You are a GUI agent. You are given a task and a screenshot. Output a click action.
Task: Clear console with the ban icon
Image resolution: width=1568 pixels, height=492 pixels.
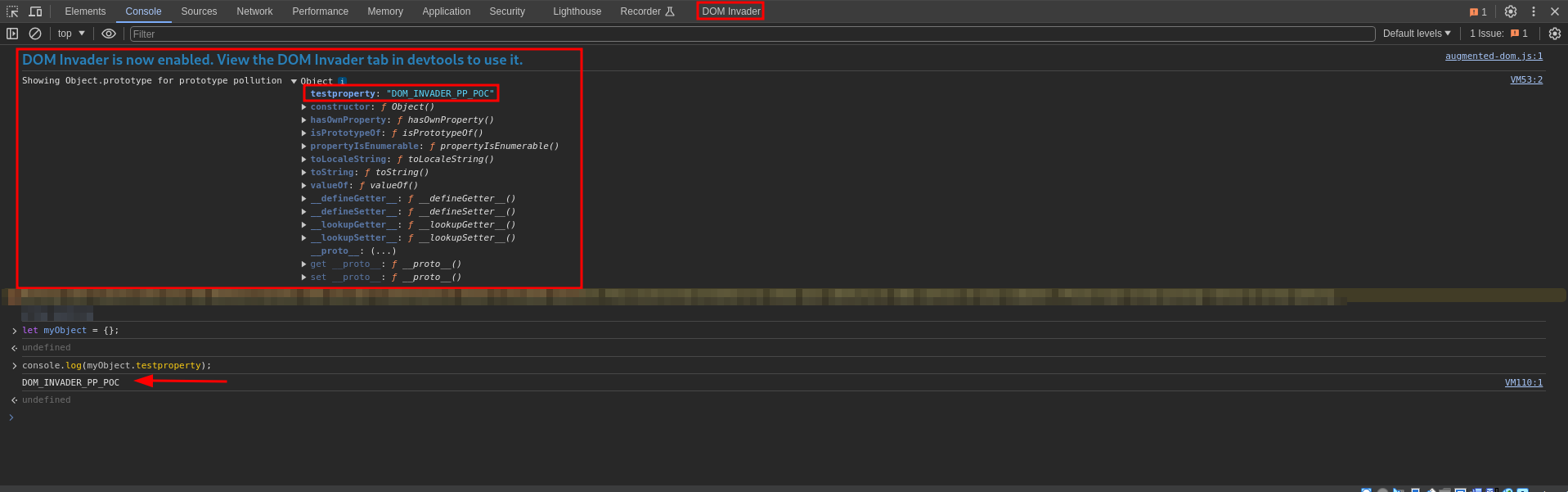pos(35,34)
